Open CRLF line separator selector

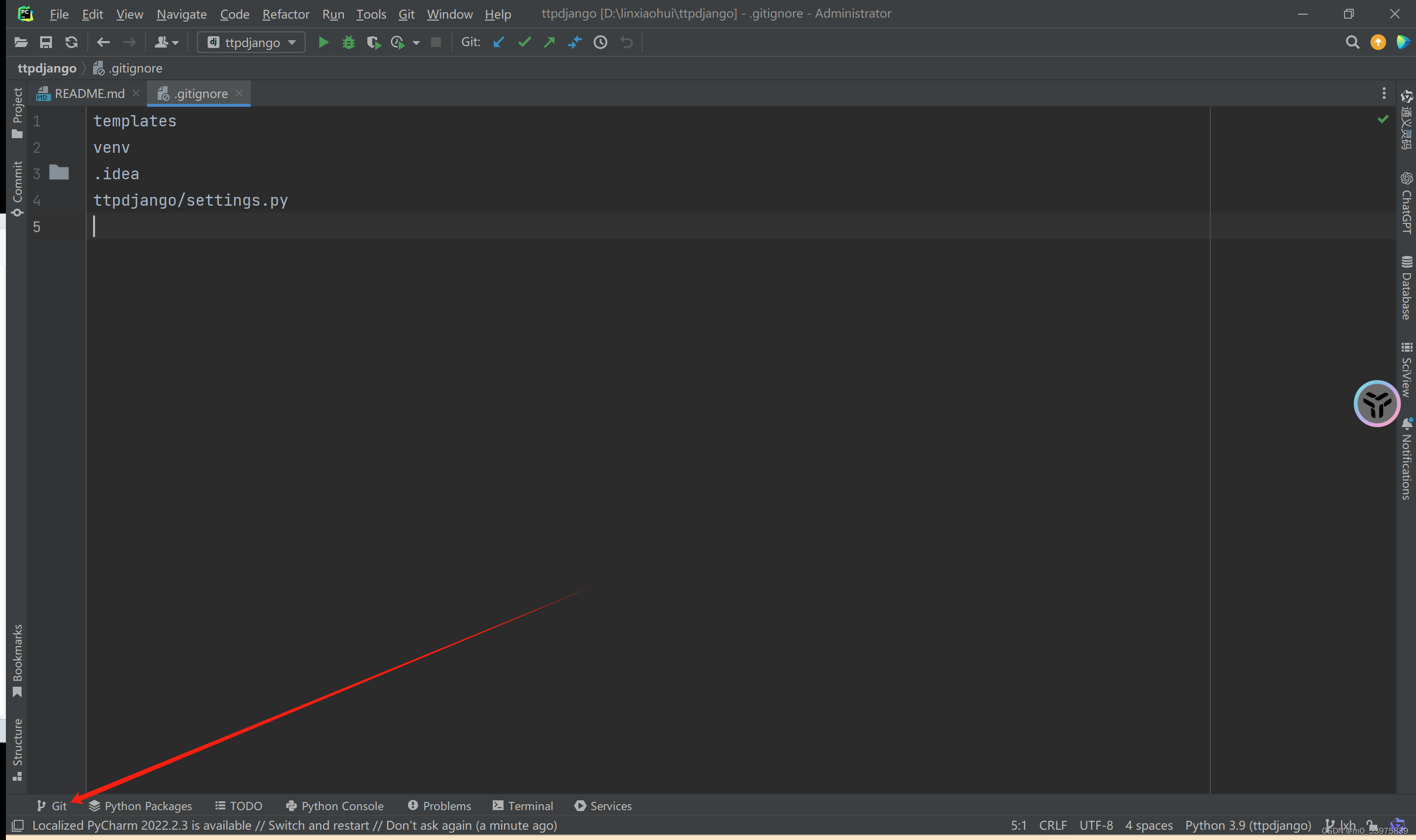1052,825
